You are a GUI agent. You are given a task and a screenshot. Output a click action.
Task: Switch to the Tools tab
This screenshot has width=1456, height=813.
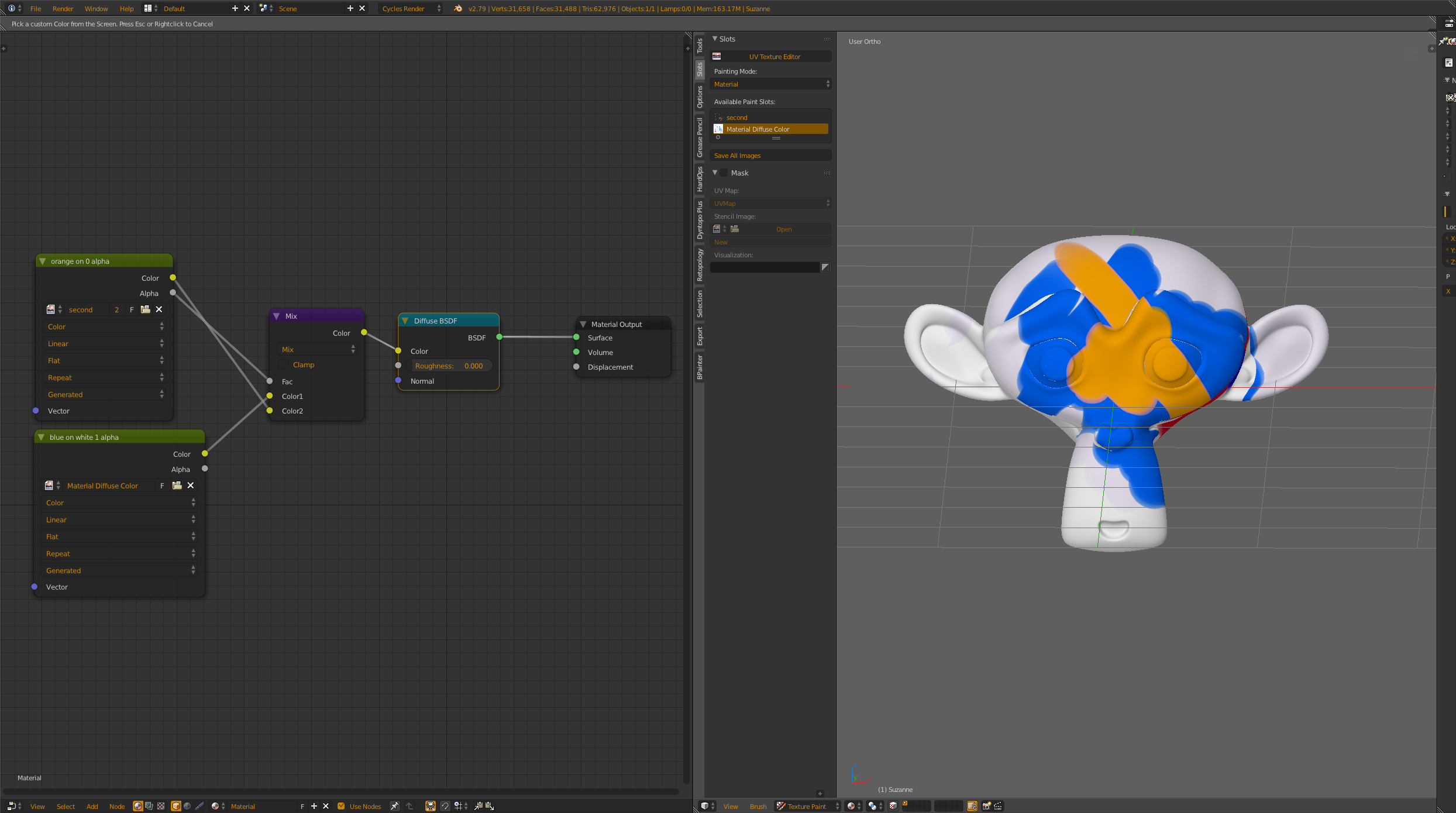(700, 46)
